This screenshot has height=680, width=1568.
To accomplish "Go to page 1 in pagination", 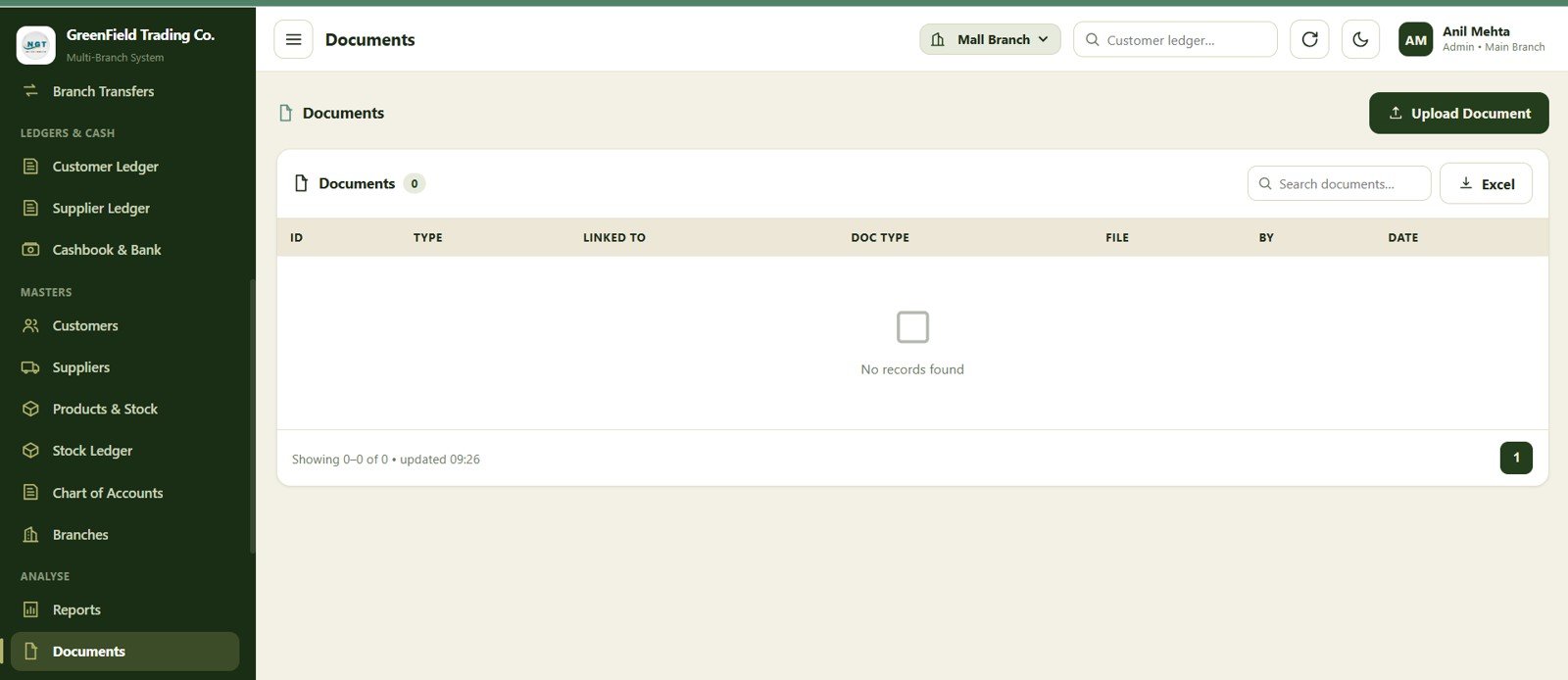I will coord(1516,458).
